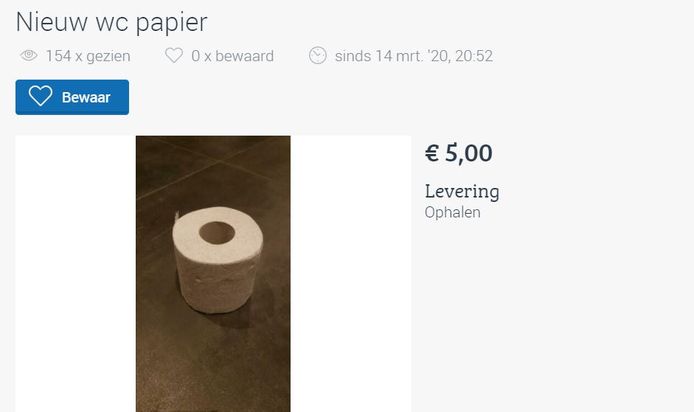Click the left white margin of the photo

click(76, 274)
